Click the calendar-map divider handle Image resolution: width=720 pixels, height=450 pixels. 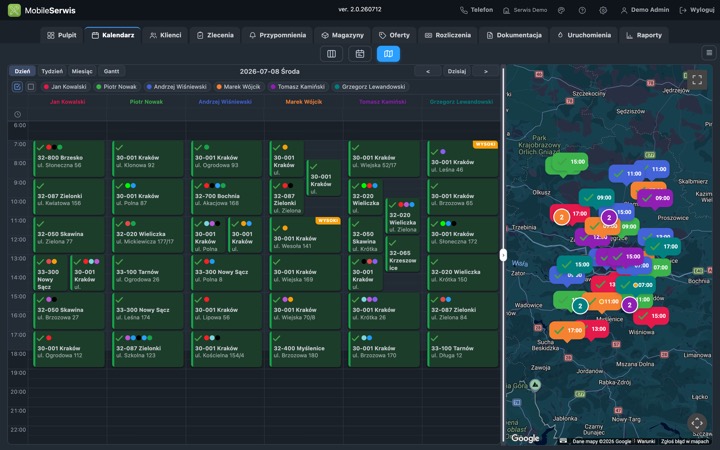[503, 255]
